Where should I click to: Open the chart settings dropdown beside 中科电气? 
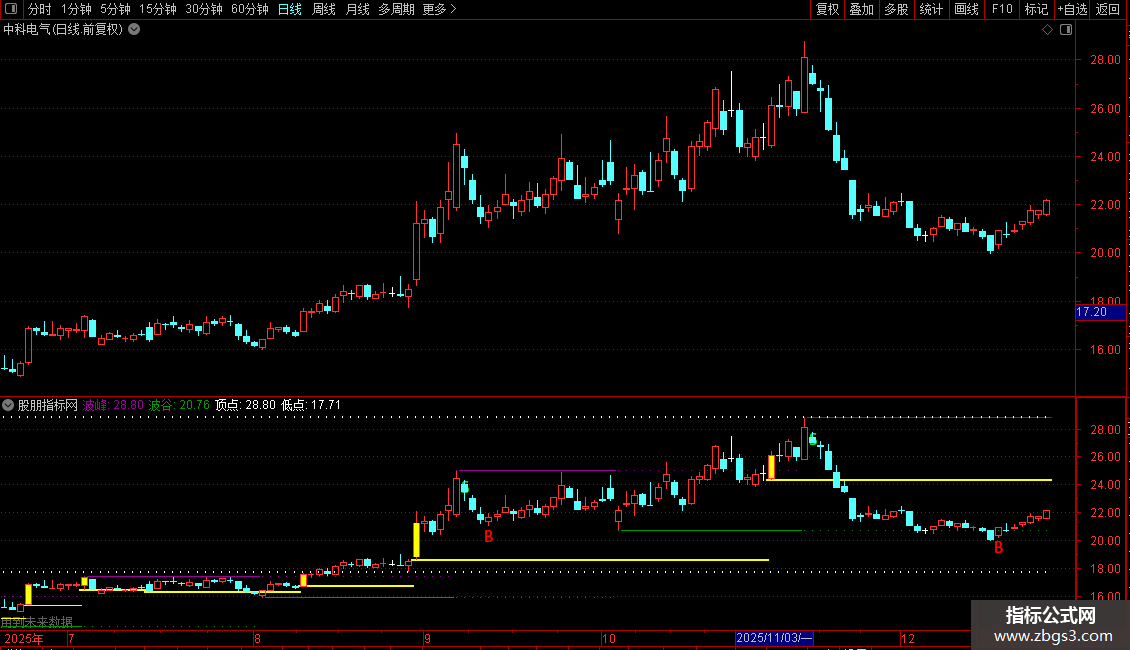tap(134, 30)
